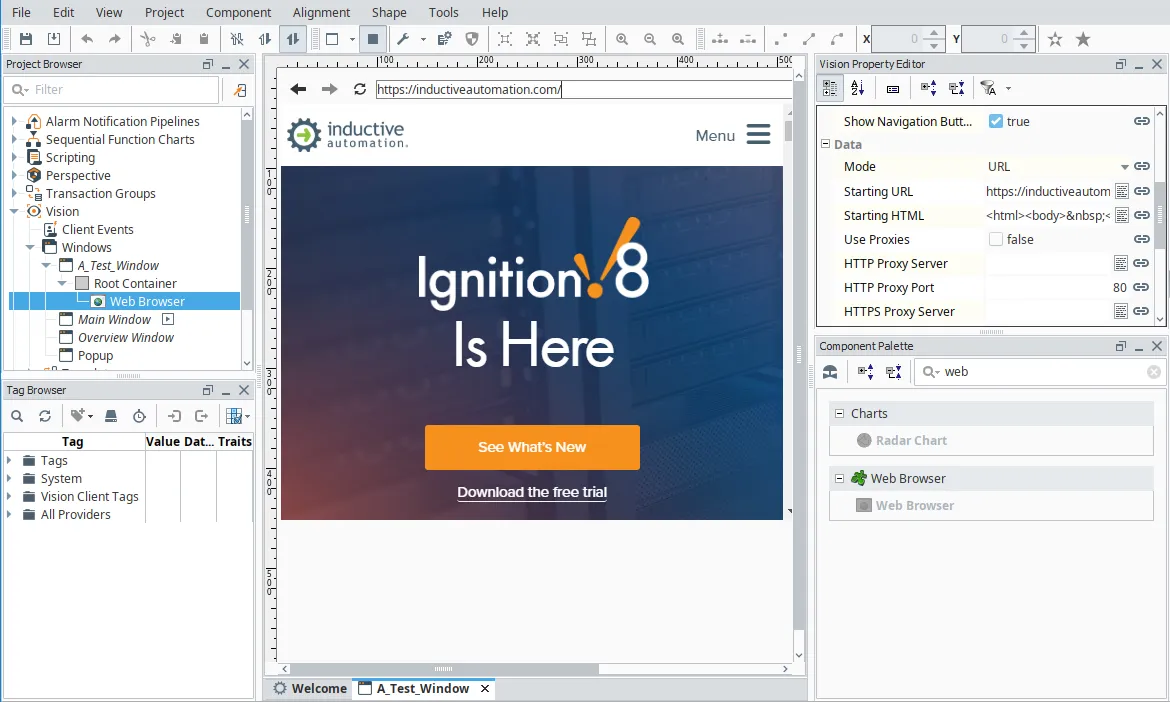Screen dimensions: 1170x702
Task: Expand Alarm Notification Pipelines node
Action: pyautogui.click(x=13, y=121)
